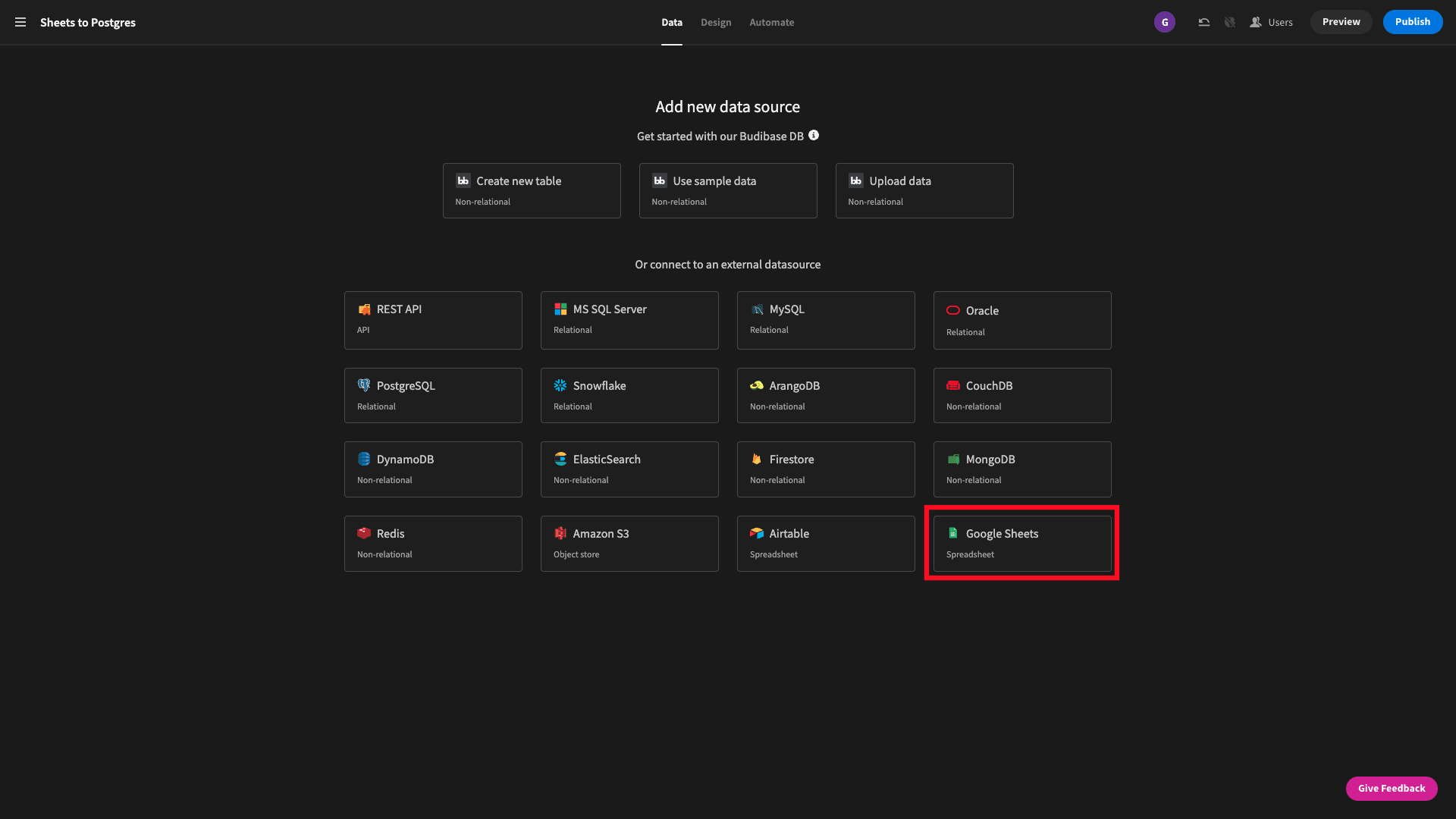Click the disabled icon beside Users
1456x819 pixels.
click(1230, 22)
